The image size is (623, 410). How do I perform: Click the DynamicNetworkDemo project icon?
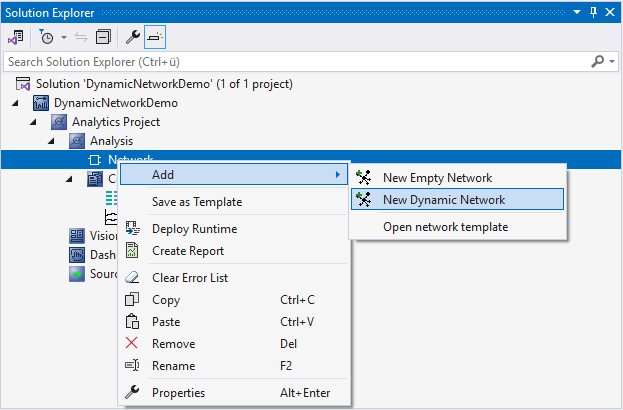(x=41, y=103)
